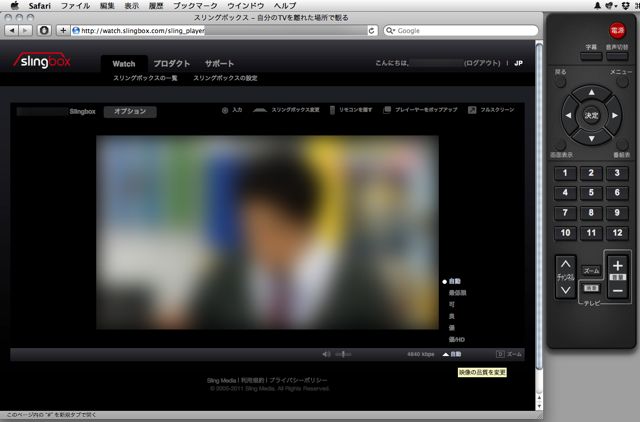The image size is (640, 422).
Task: Go channel down on the remote
Action: click(x=565, y=291)
